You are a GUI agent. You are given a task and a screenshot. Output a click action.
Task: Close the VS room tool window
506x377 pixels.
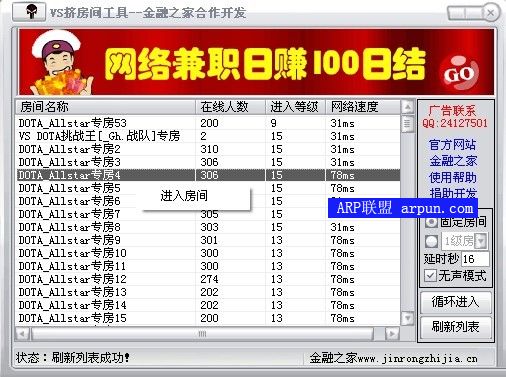(491, 13)
